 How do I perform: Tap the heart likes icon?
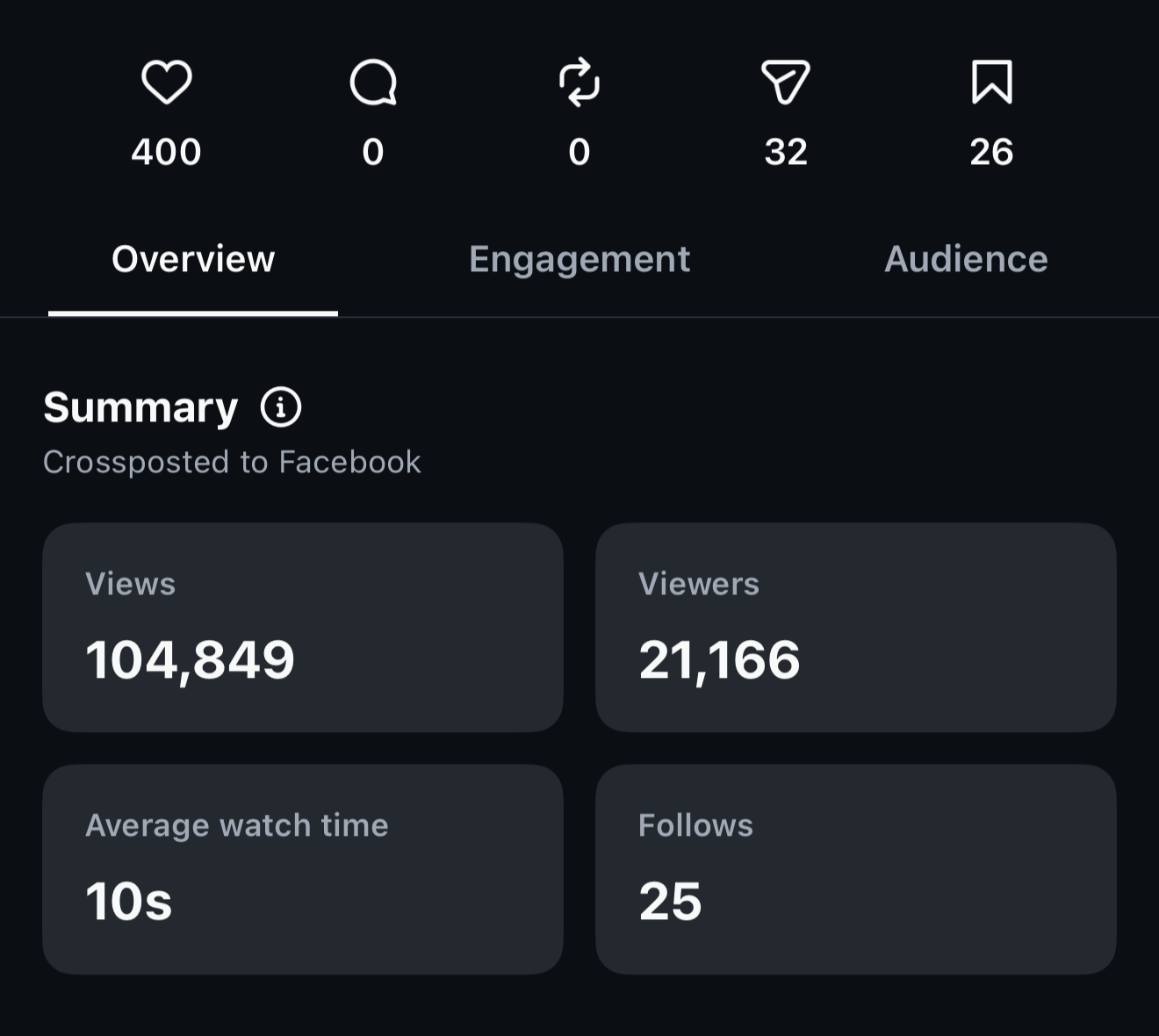(x=167, y=83)
